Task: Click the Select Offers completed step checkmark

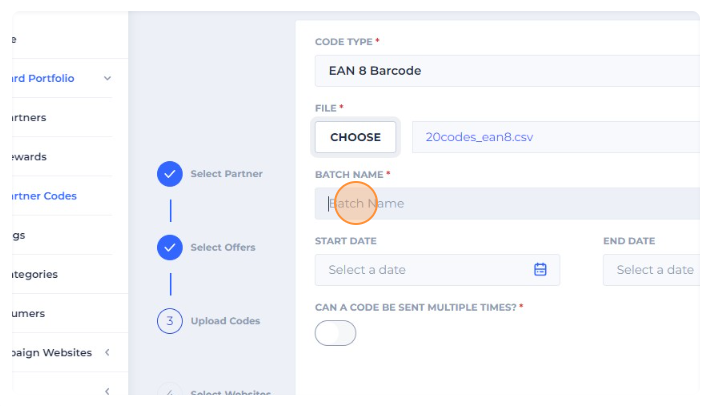Action: click(170, 247)
